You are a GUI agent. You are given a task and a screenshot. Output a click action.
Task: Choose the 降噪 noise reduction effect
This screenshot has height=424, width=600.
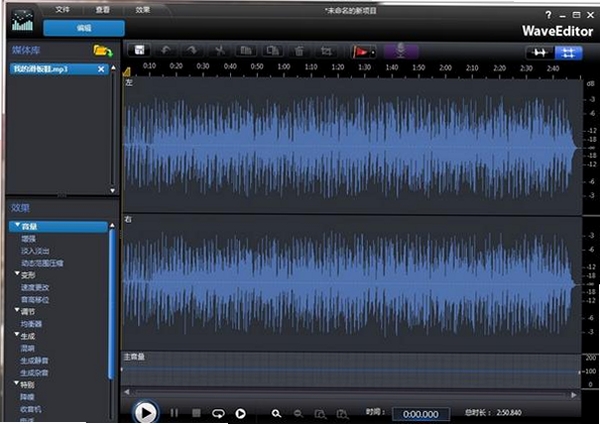[x=27, y=397]
